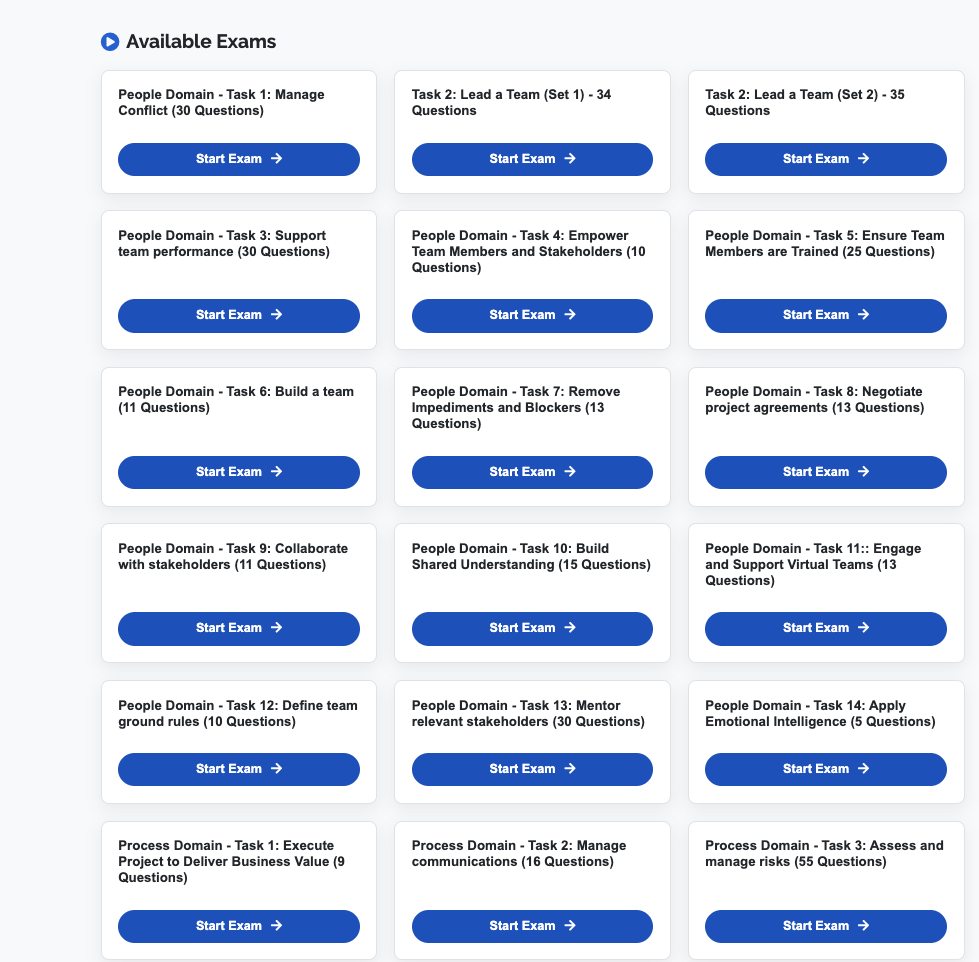Click arrow icon on Lead a Team Set 2
979x962 pixels.
pyautogui.click(x=864, y=159)
